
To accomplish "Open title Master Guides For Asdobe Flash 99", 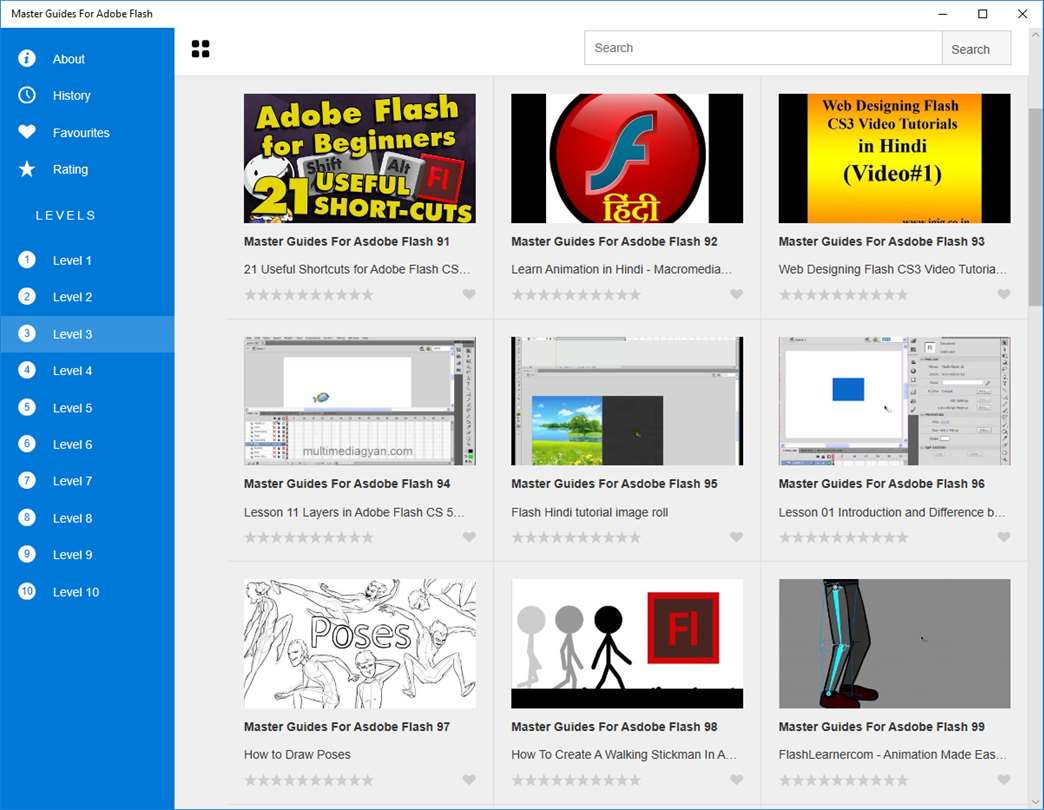I will coord(882,727).
